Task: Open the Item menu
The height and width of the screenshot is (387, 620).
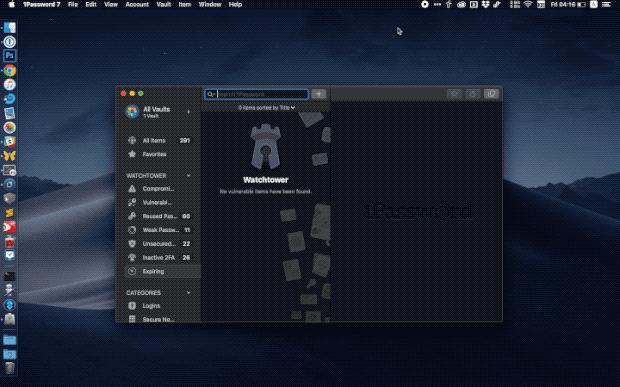Action: [x=185, y=4]
